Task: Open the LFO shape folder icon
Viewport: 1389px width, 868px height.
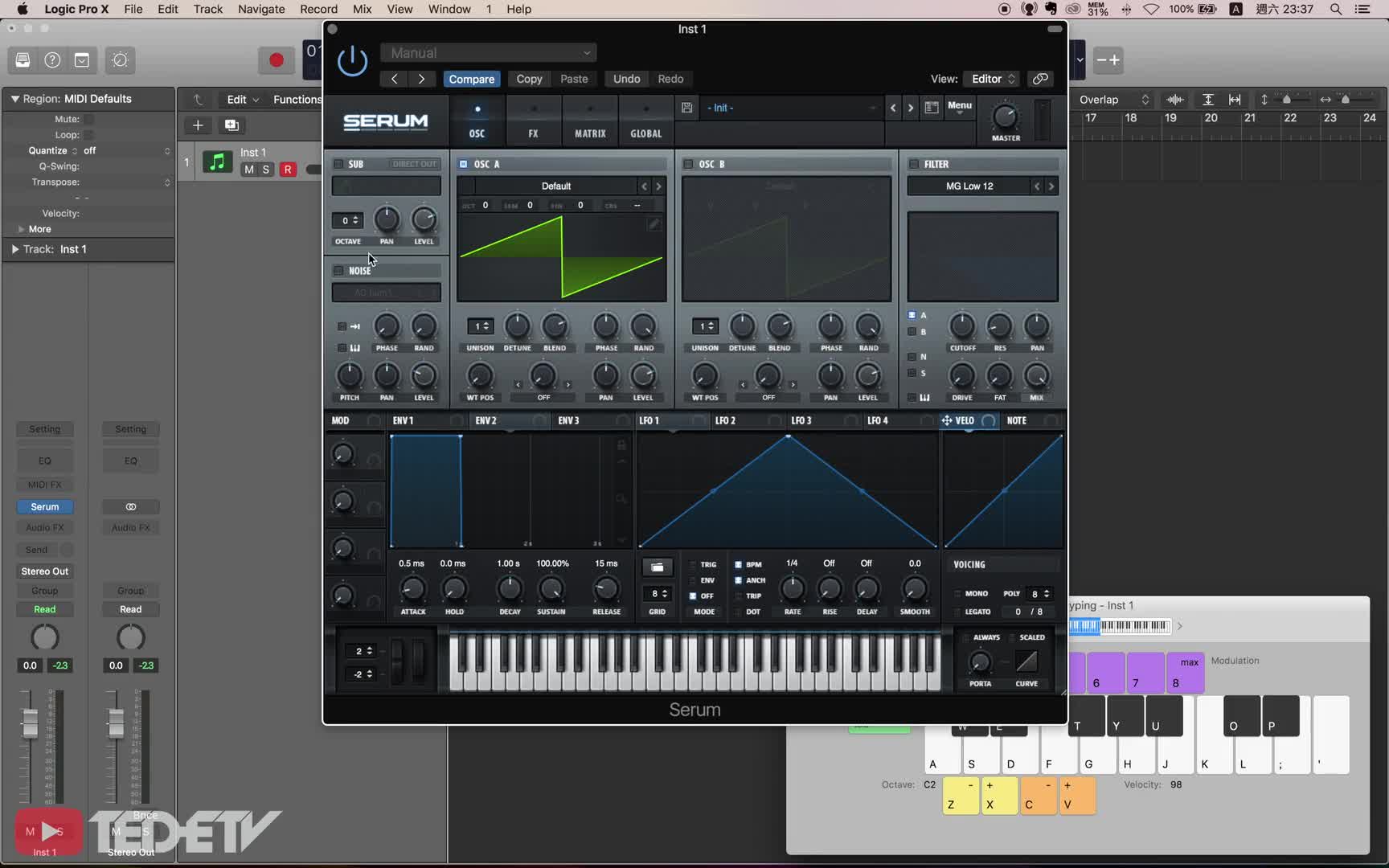Action: [x=657, y=567]
